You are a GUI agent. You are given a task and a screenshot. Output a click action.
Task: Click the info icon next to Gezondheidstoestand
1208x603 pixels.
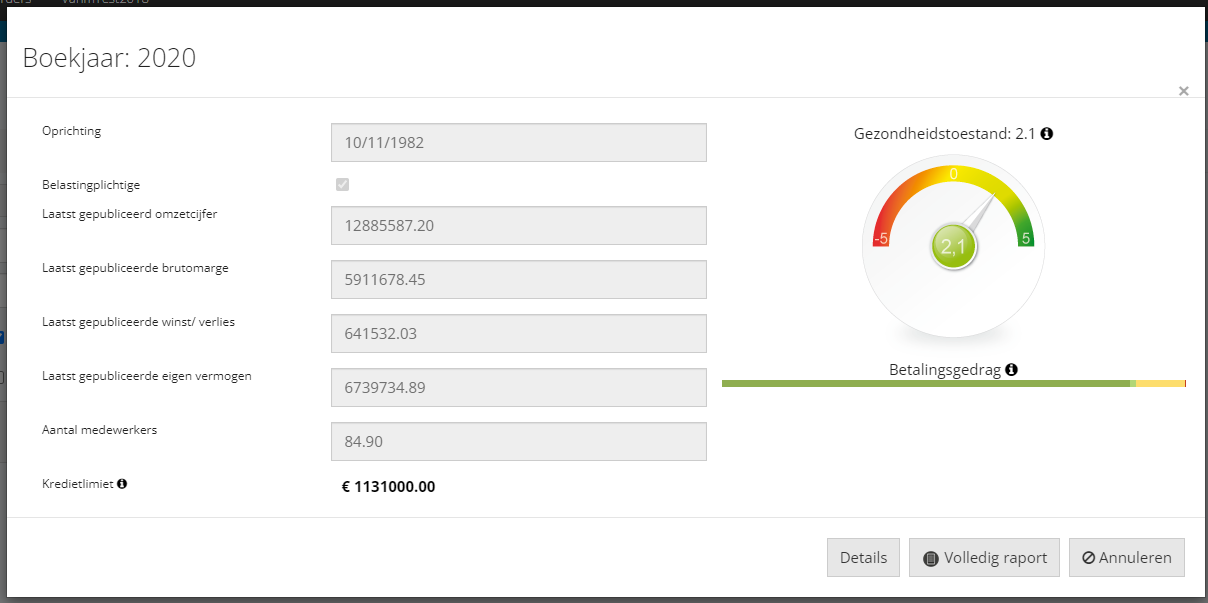tap(1047, 133)
